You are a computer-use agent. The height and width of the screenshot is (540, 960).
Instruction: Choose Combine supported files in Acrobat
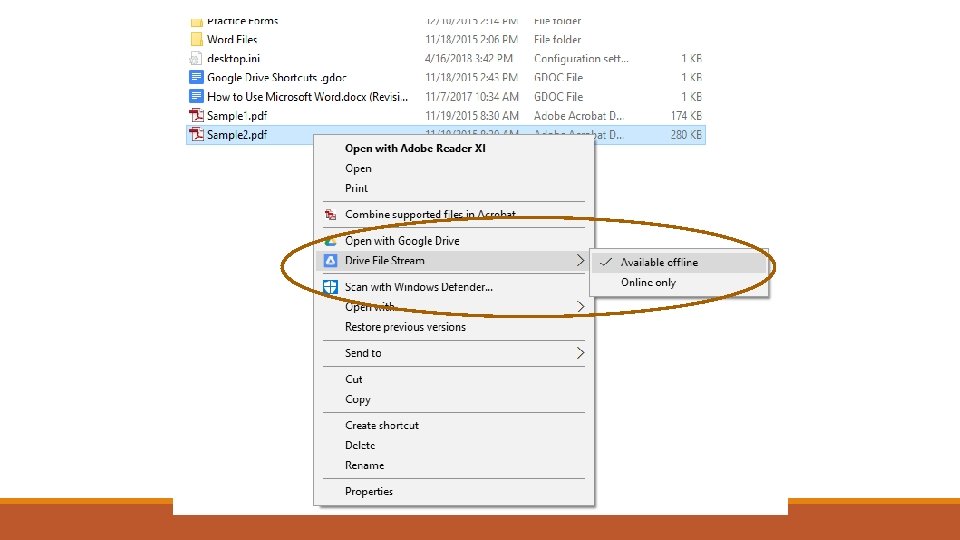point(430,214)
